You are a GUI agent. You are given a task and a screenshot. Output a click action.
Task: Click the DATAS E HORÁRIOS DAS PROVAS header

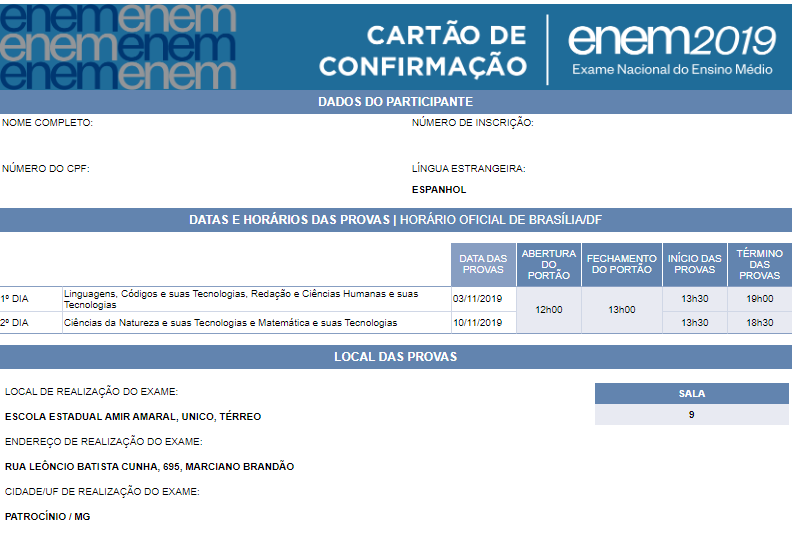coord(395,220)
